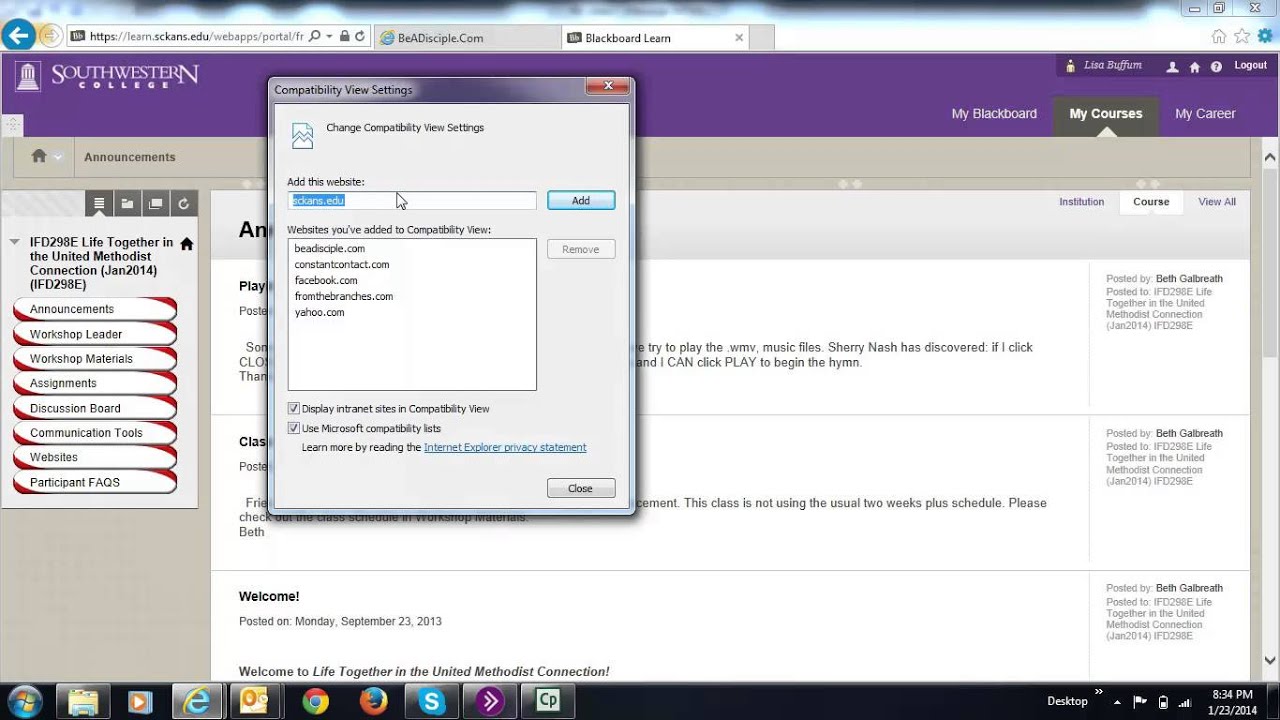This screenshot has height=720, width=1280.
Task: Switch course menu to folder view icon
Action: (x=127, y=204)
